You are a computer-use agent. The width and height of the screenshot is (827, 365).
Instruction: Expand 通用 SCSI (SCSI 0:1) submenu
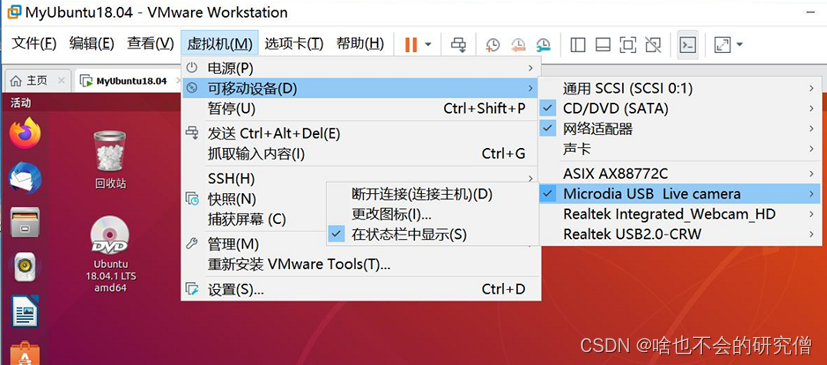[x=680, y=88]
